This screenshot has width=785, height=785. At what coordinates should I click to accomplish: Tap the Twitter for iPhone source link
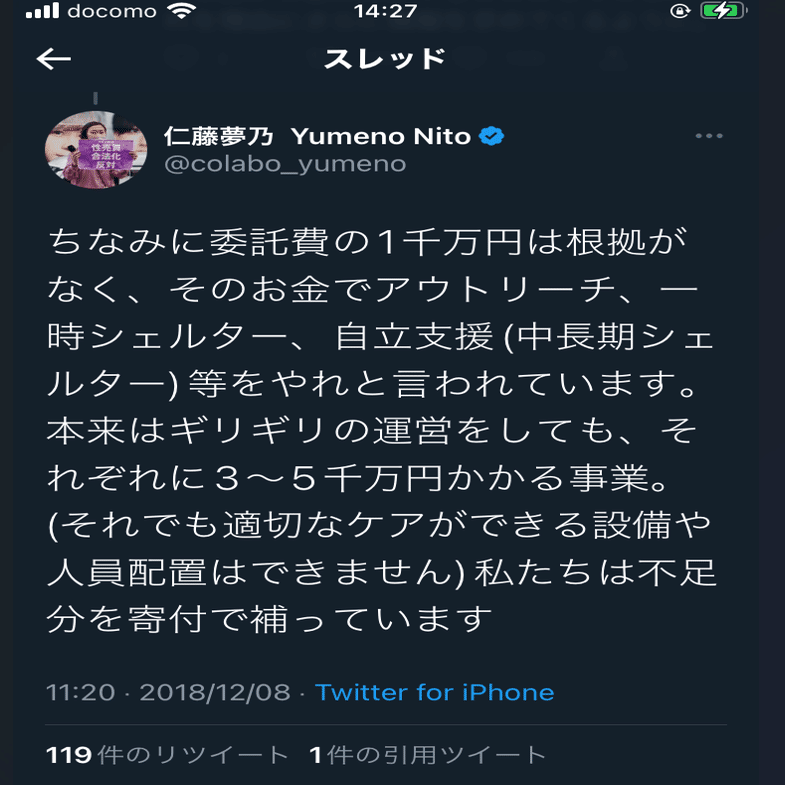coord(434,692)
